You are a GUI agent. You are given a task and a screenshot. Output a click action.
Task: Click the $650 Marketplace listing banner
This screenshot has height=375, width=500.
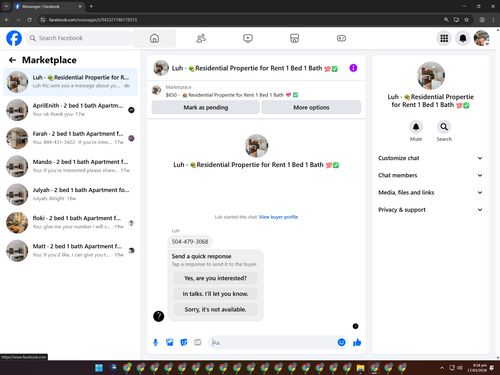(x=256, y=91)
